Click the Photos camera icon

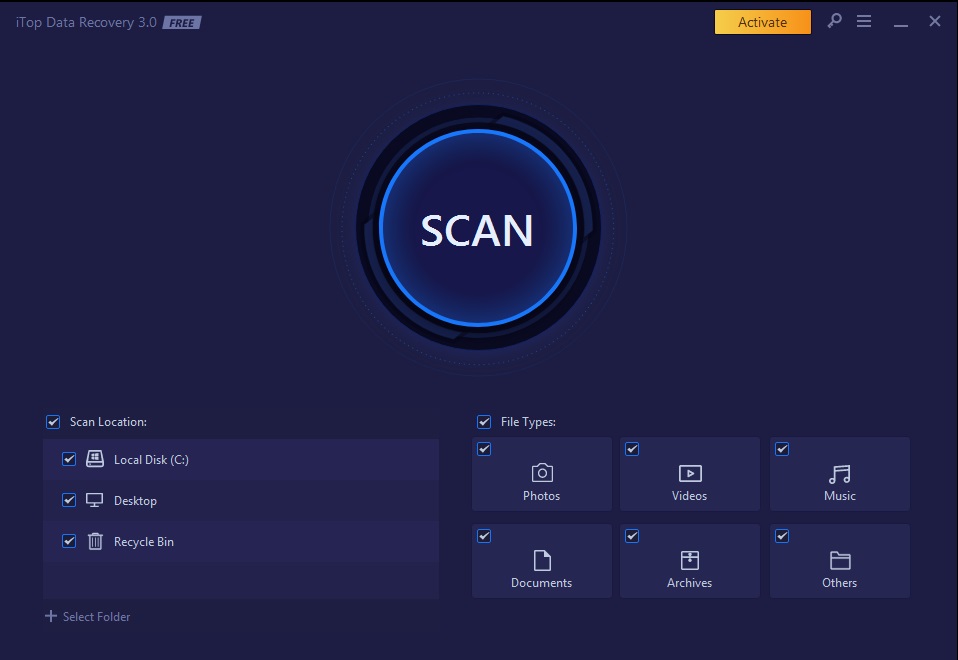(x=542, y=473)
